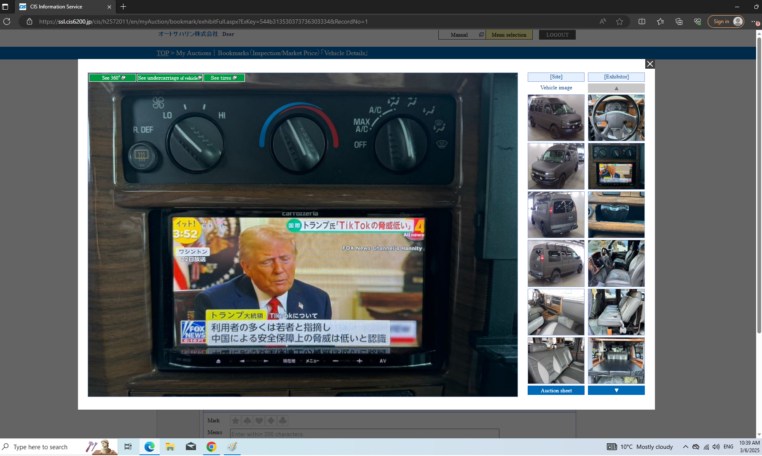Select front-right exterior van thumbnail
Image resolution: width=762 pixels, height=456 pixels.
556,118
